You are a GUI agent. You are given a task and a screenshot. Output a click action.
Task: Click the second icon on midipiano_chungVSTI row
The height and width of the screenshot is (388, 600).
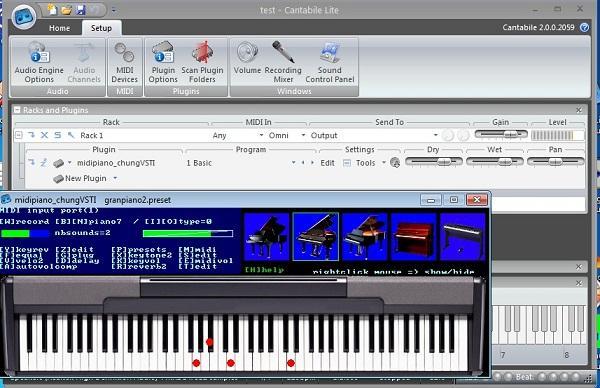tap(44, 163)
